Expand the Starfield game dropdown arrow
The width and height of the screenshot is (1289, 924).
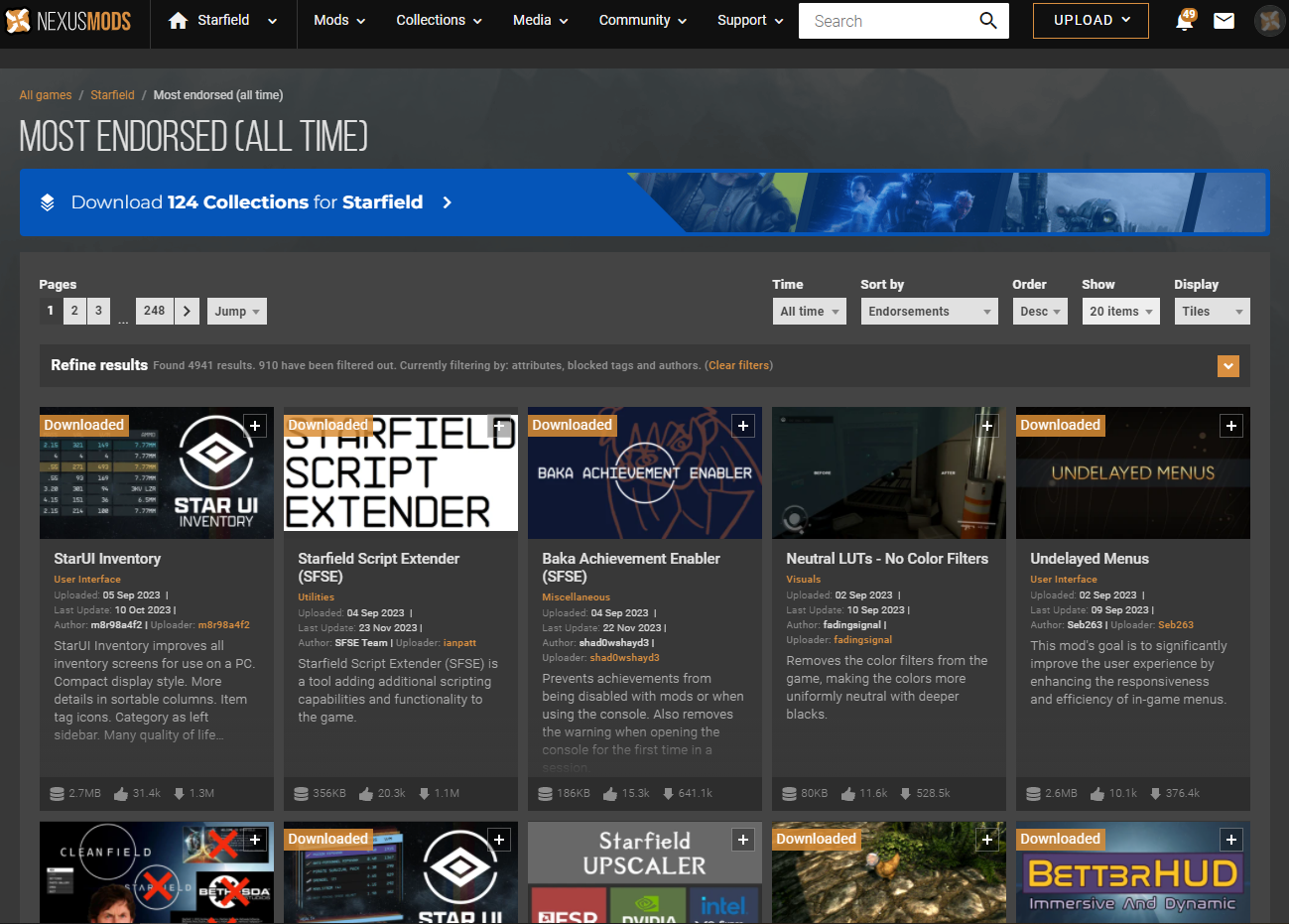click(x=272, y=21)
